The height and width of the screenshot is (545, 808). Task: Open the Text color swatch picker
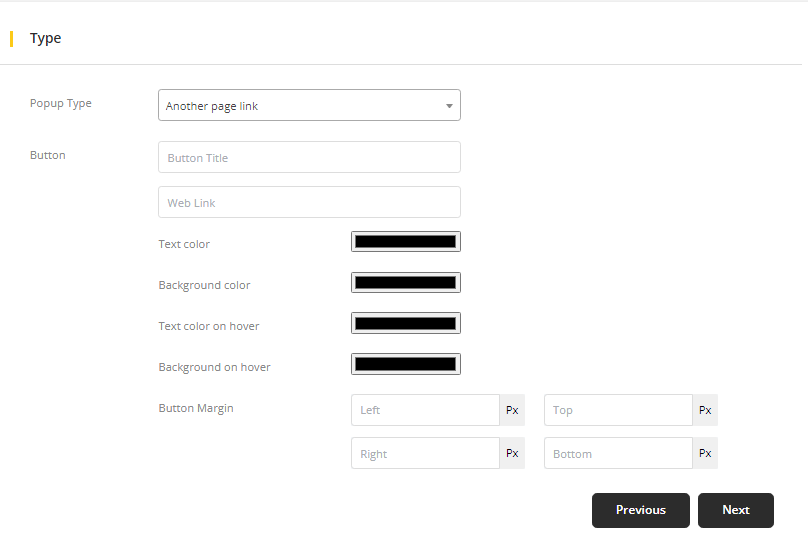[x=405, y=242]
